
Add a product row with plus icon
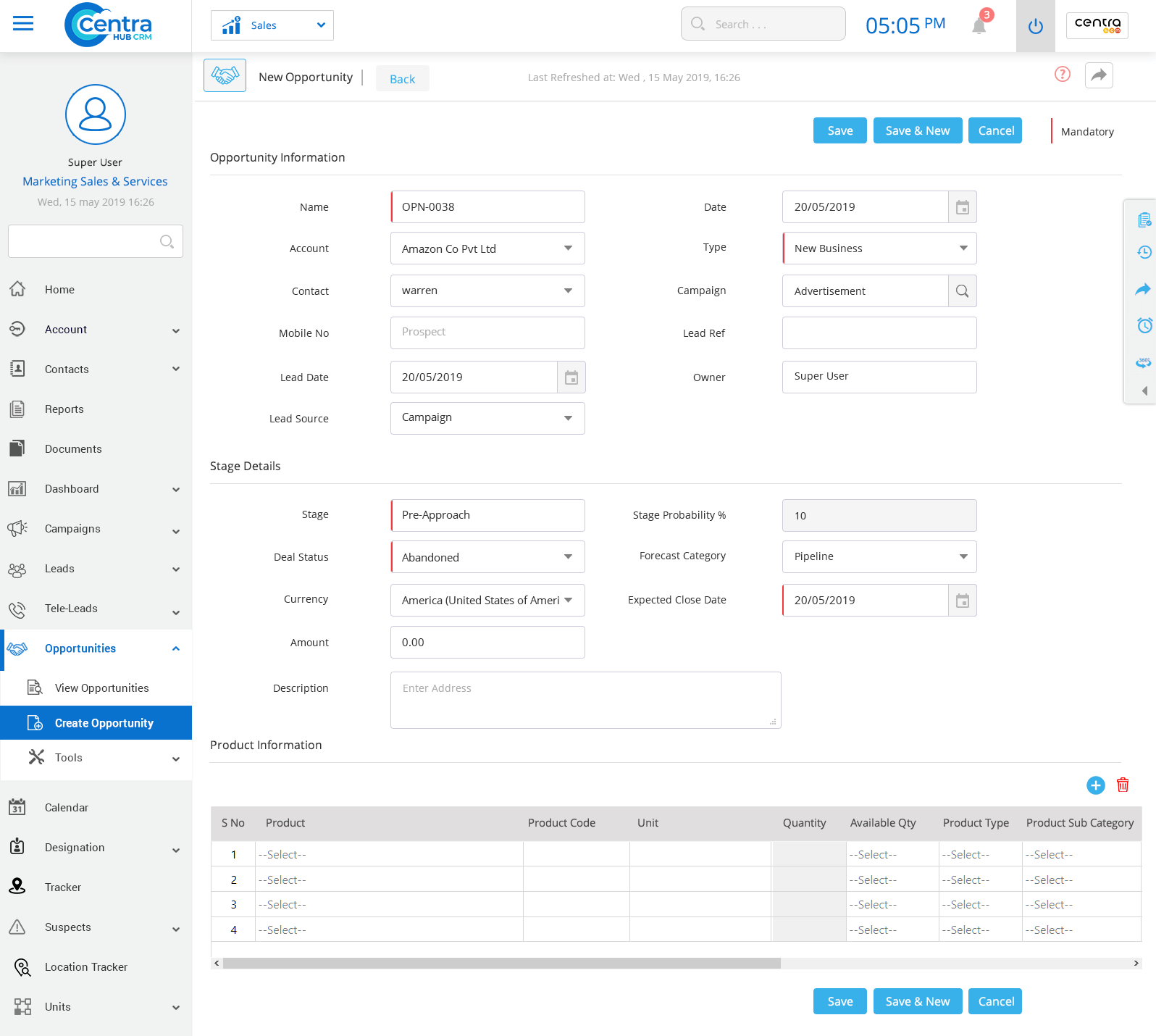(1095, 785)
